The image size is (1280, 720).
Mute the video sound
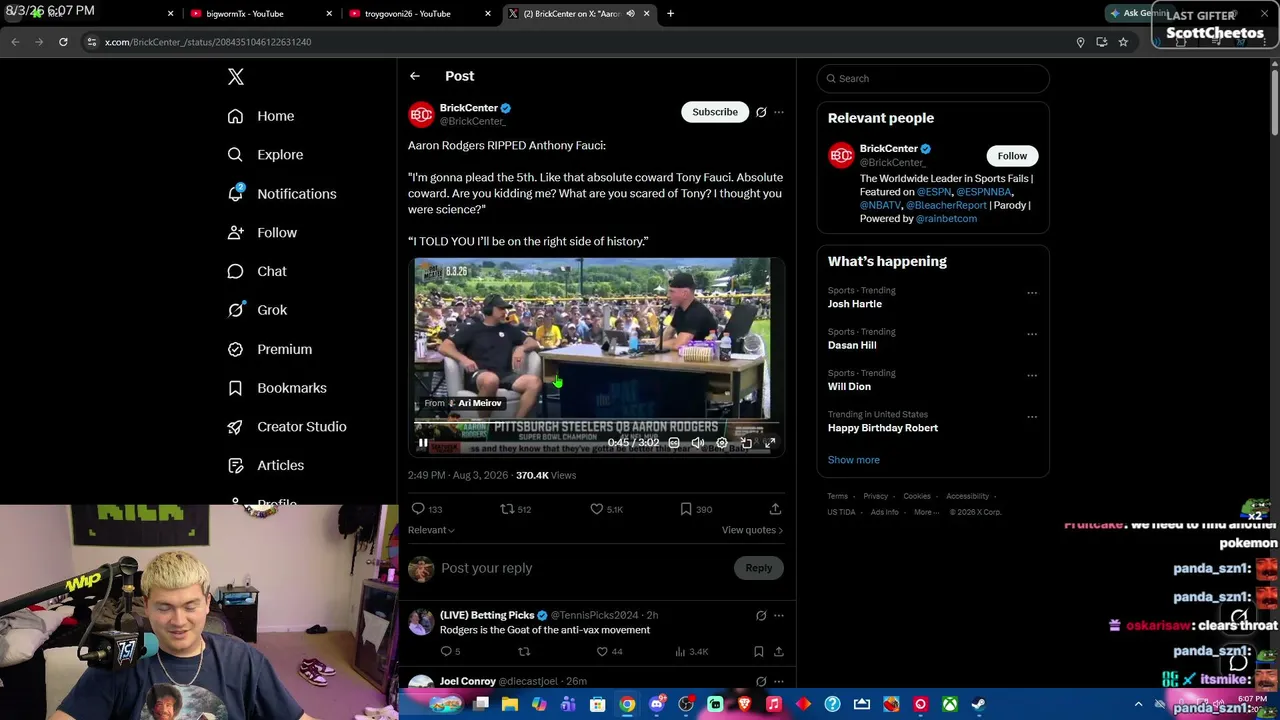[698, 443]
